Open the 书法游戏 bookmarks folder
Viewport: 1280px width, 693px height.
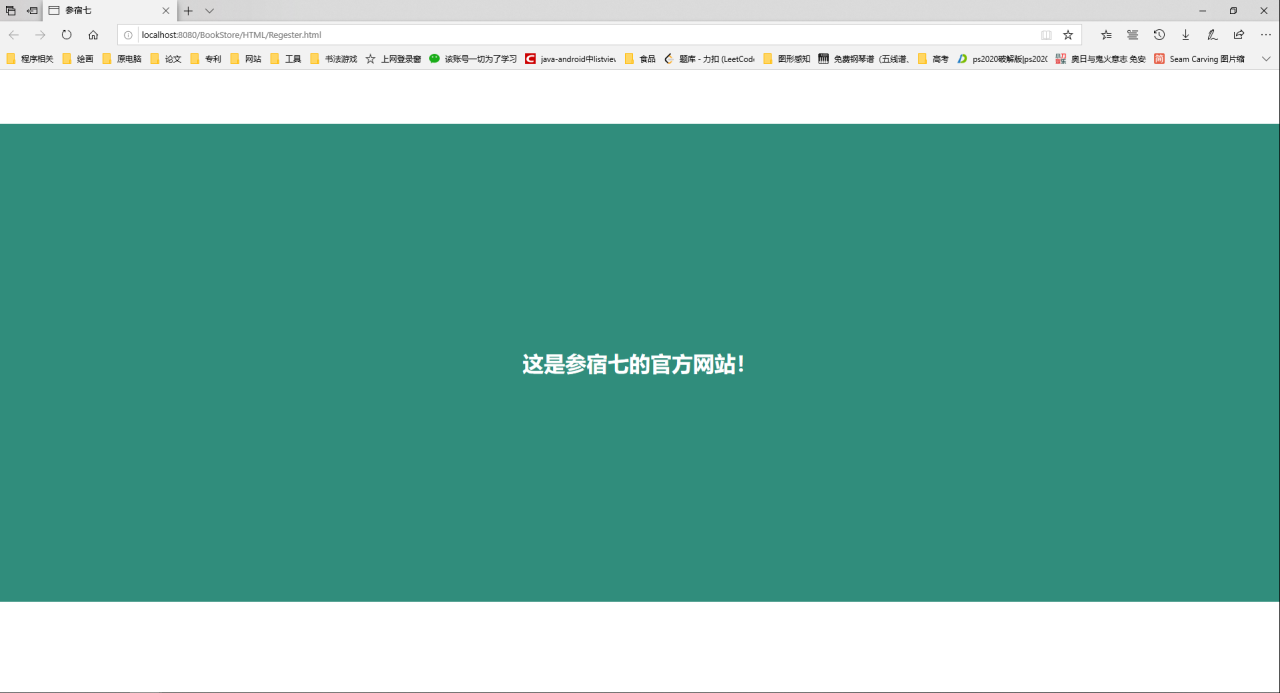point(334,59)
